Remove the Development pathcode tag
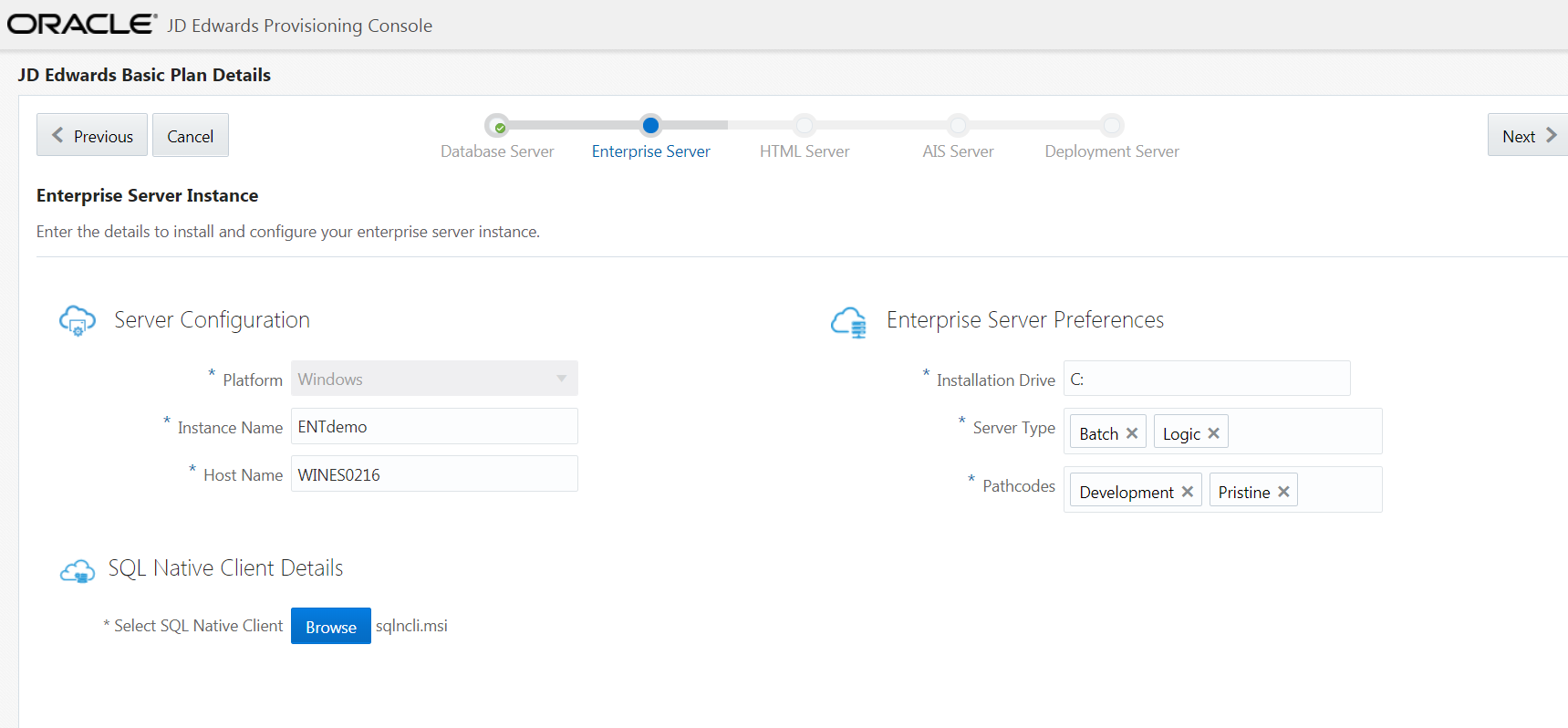The image size is (1568, 728). tap(1188, 492)
